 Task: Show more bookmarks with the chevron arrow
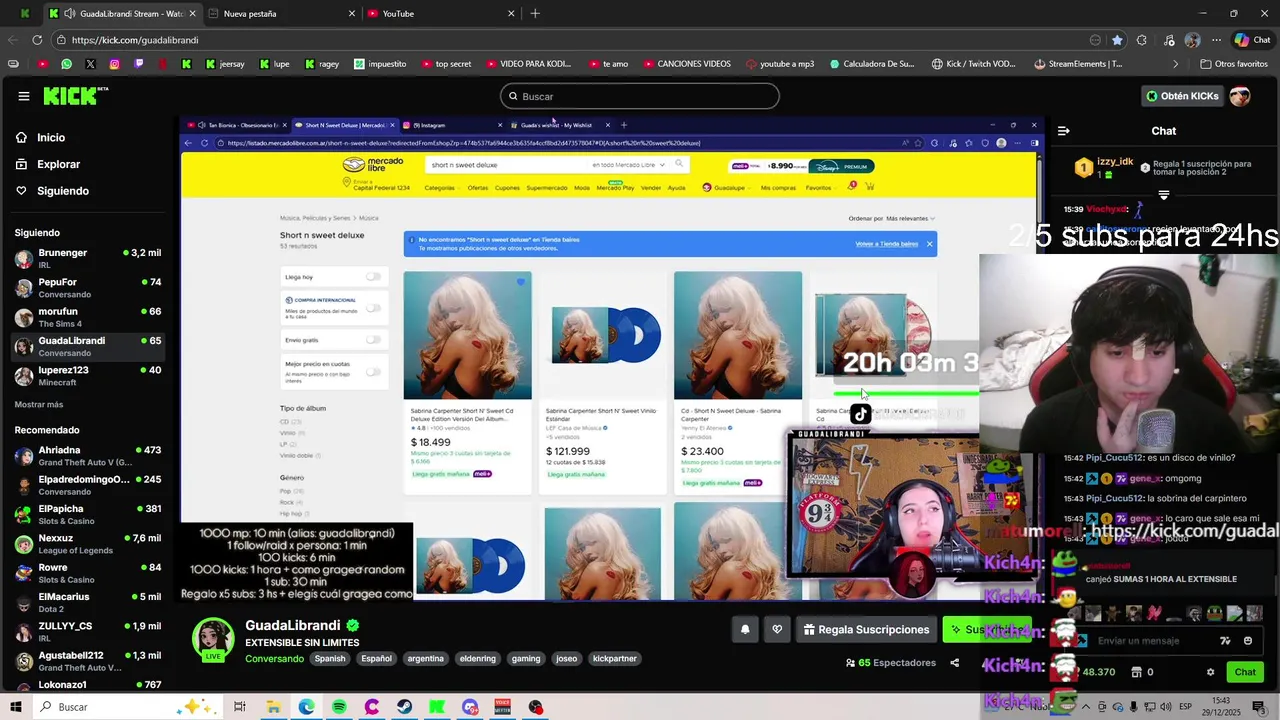[x=1176, y=64]
